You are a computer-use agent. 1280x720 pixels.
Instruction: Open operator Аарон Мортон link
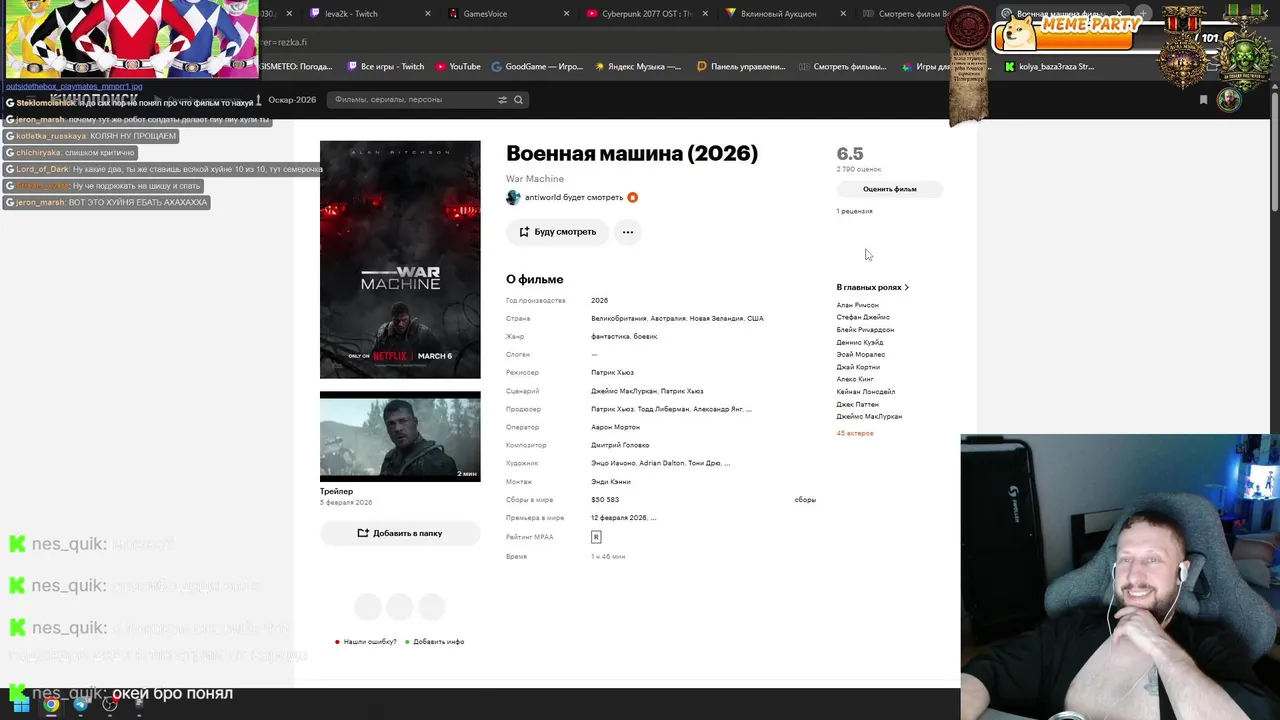(x=615, y=427)
